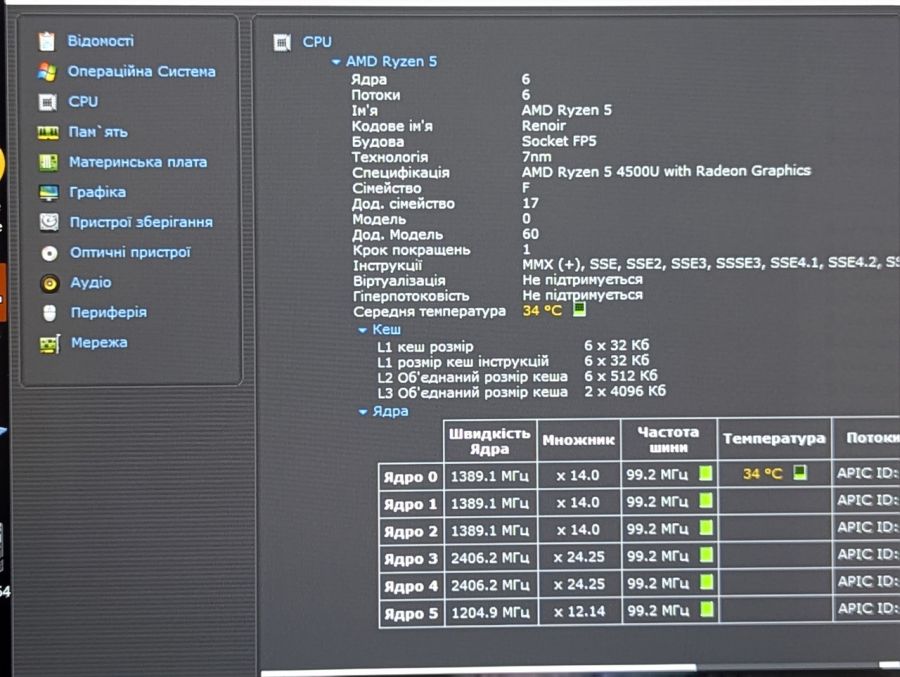900x677 pixels.
Task: Open the Аудіо section
Action: tap(91, 283)
